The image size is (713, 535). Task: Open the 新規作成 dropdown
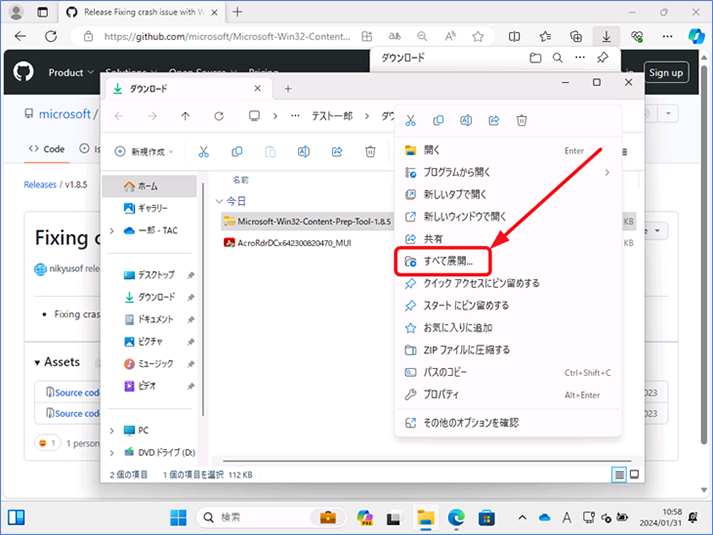144,152
